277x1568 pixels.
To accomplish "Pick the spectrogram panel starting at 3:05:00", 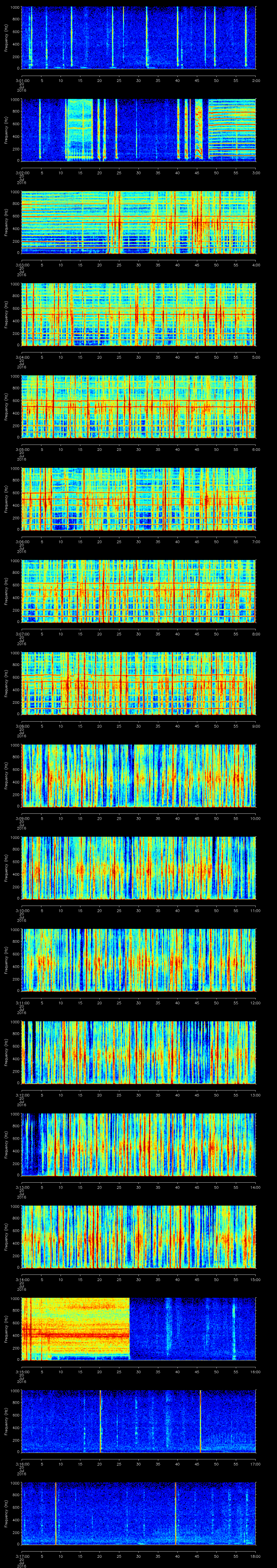I will coord(139,407).
